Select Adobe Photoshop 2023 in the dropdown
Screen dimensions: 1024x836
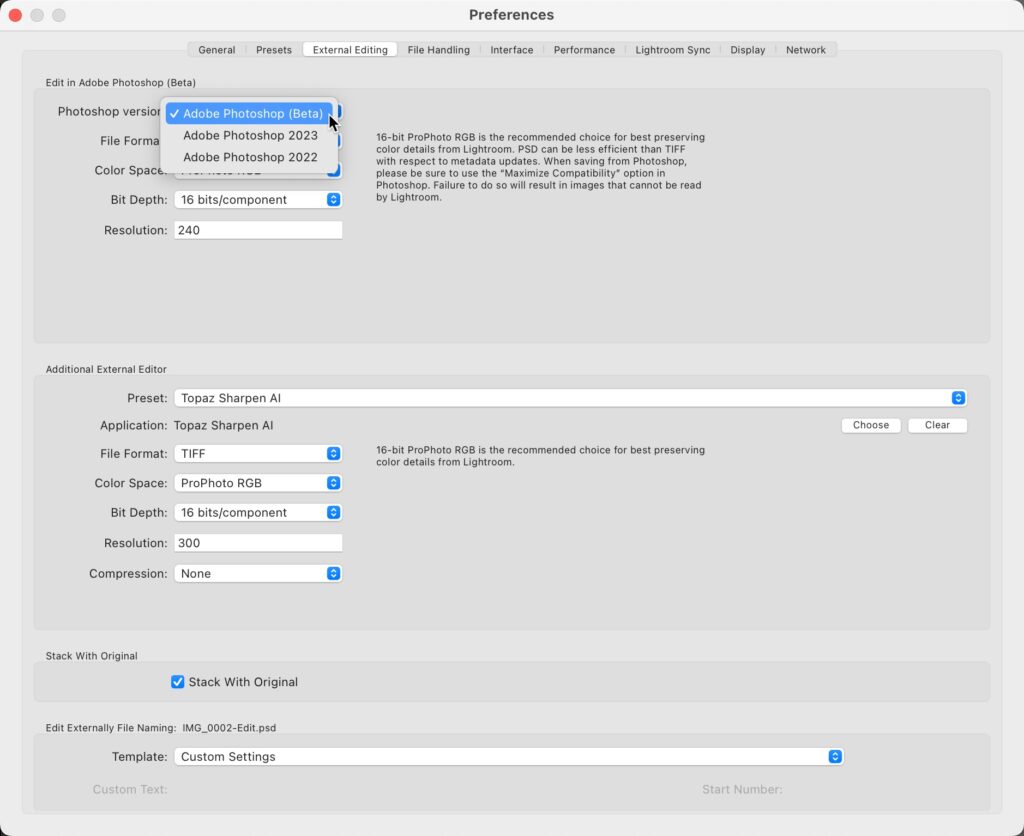249,135
